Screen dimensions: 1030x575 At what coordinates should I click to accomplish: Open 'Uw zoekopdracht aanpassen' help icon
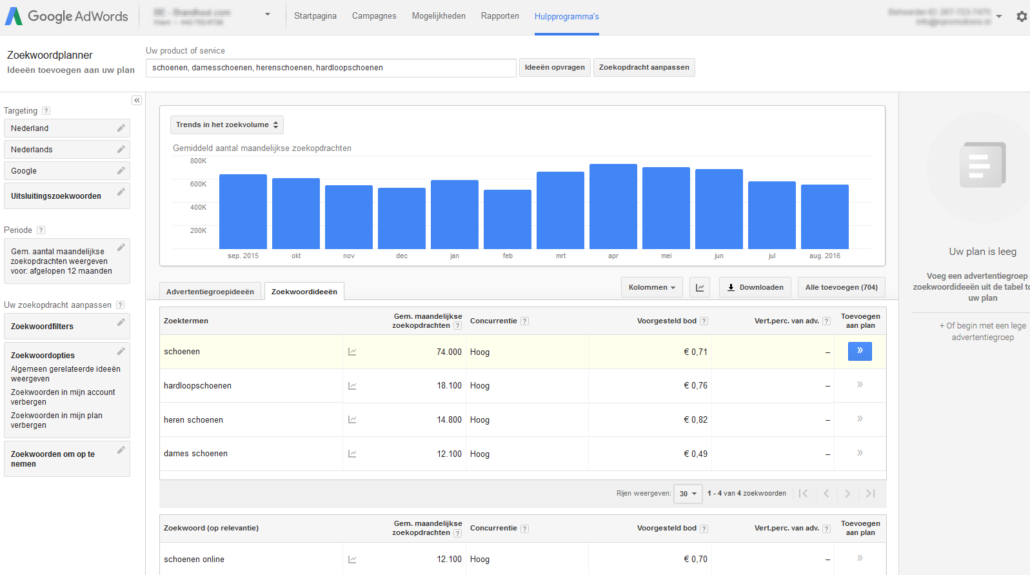[x=120, y=305]
